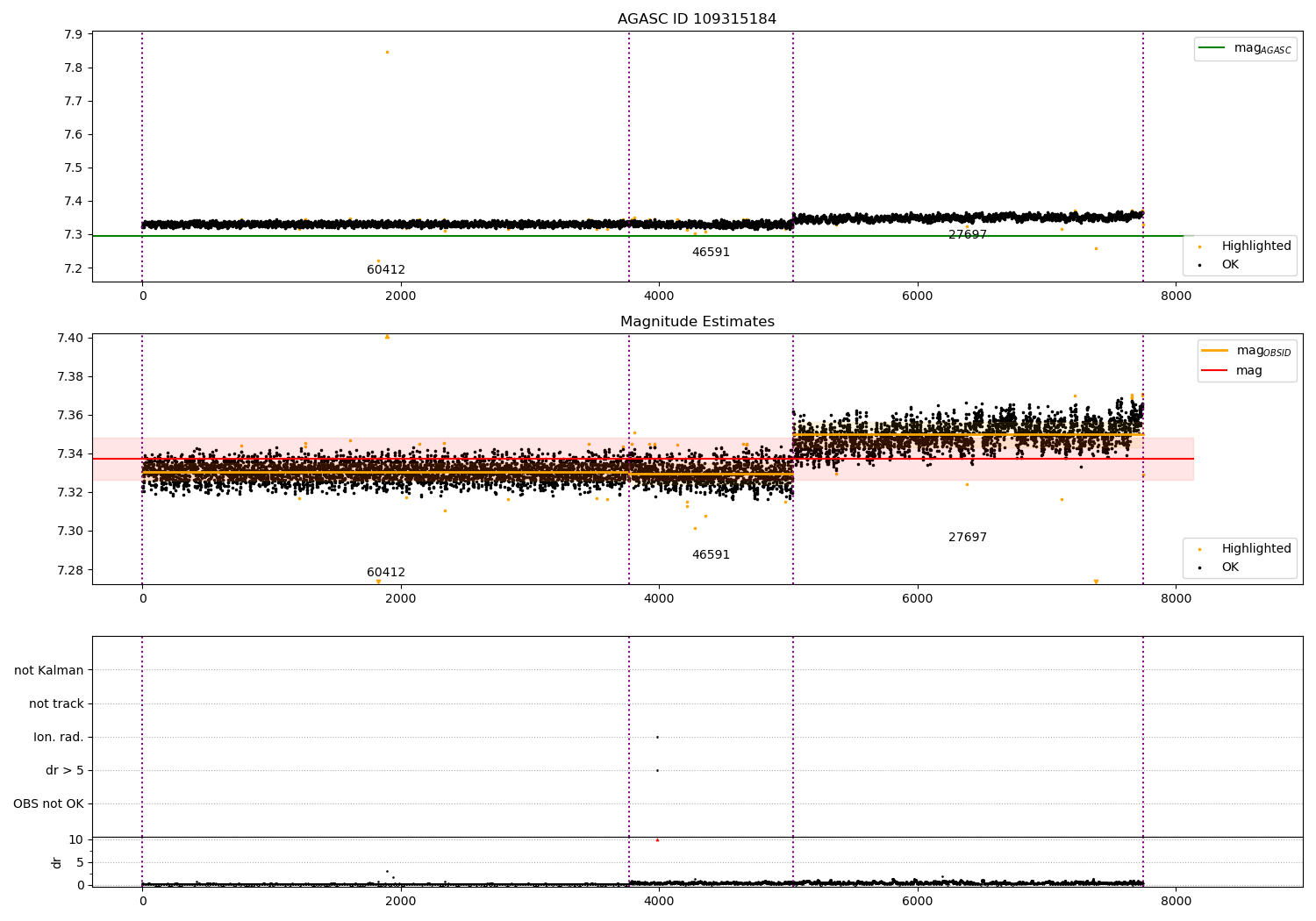The image size is (1316, 921).
Task: Click the 5 tick on the dr axis
Action: 80,862
